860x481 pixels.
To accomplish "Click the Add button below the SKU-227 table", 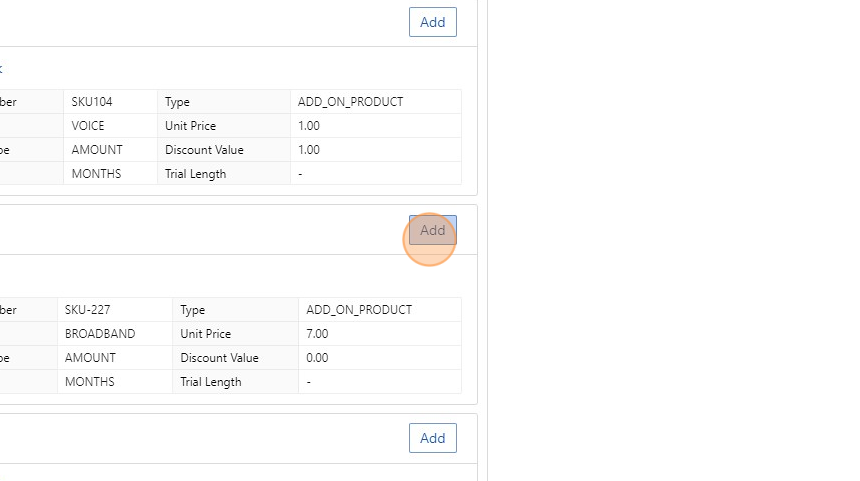I will click(x=432, y=438).
